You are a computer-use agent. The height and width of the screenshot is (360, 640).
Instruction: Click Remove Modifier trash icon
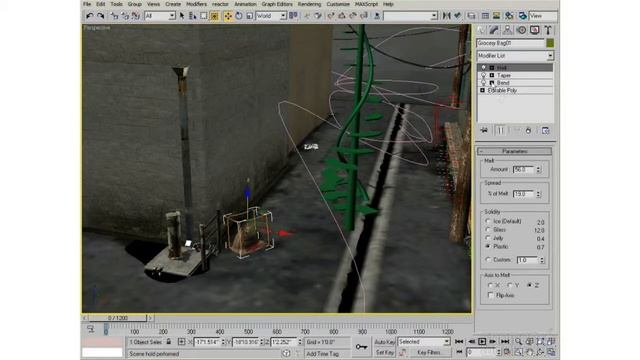pos(529,131)
